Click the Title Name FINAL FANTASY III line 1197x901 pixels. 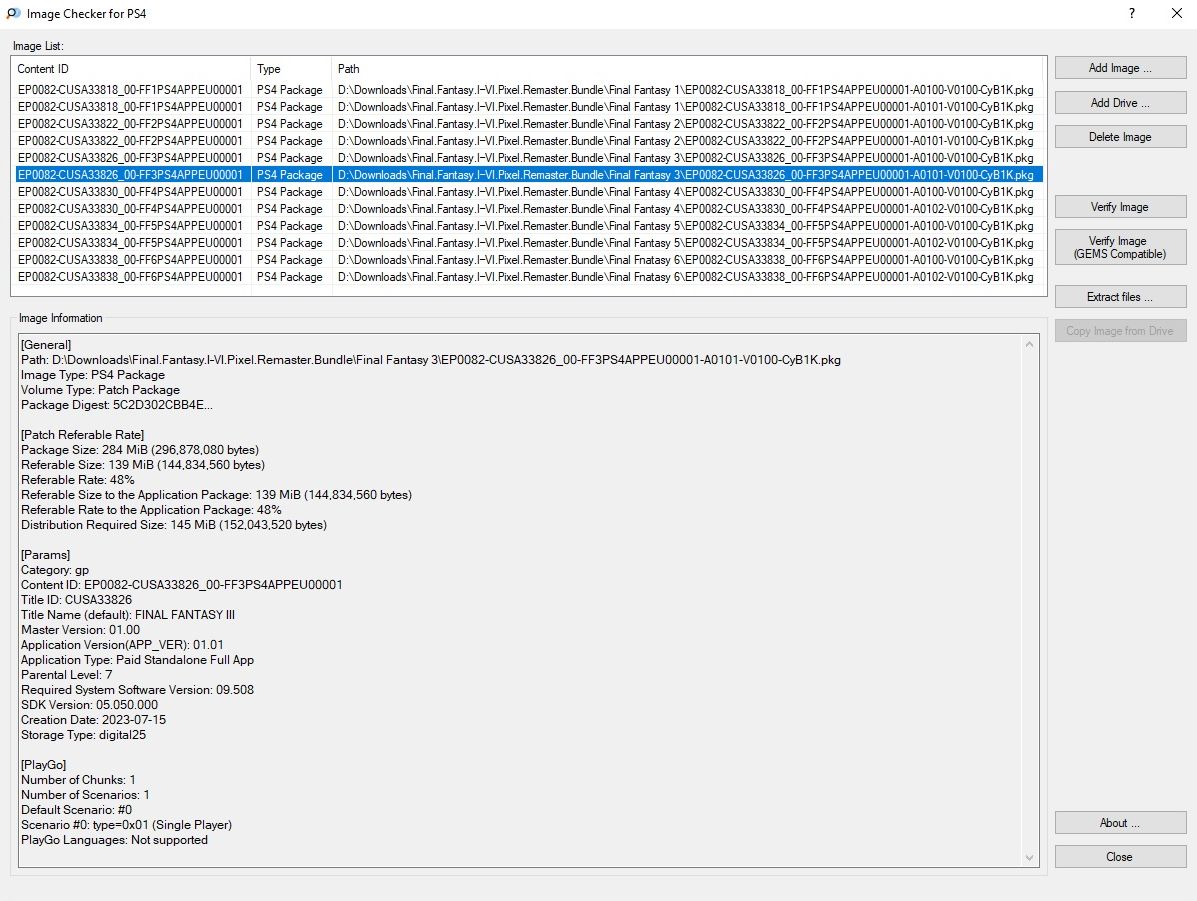127,615
